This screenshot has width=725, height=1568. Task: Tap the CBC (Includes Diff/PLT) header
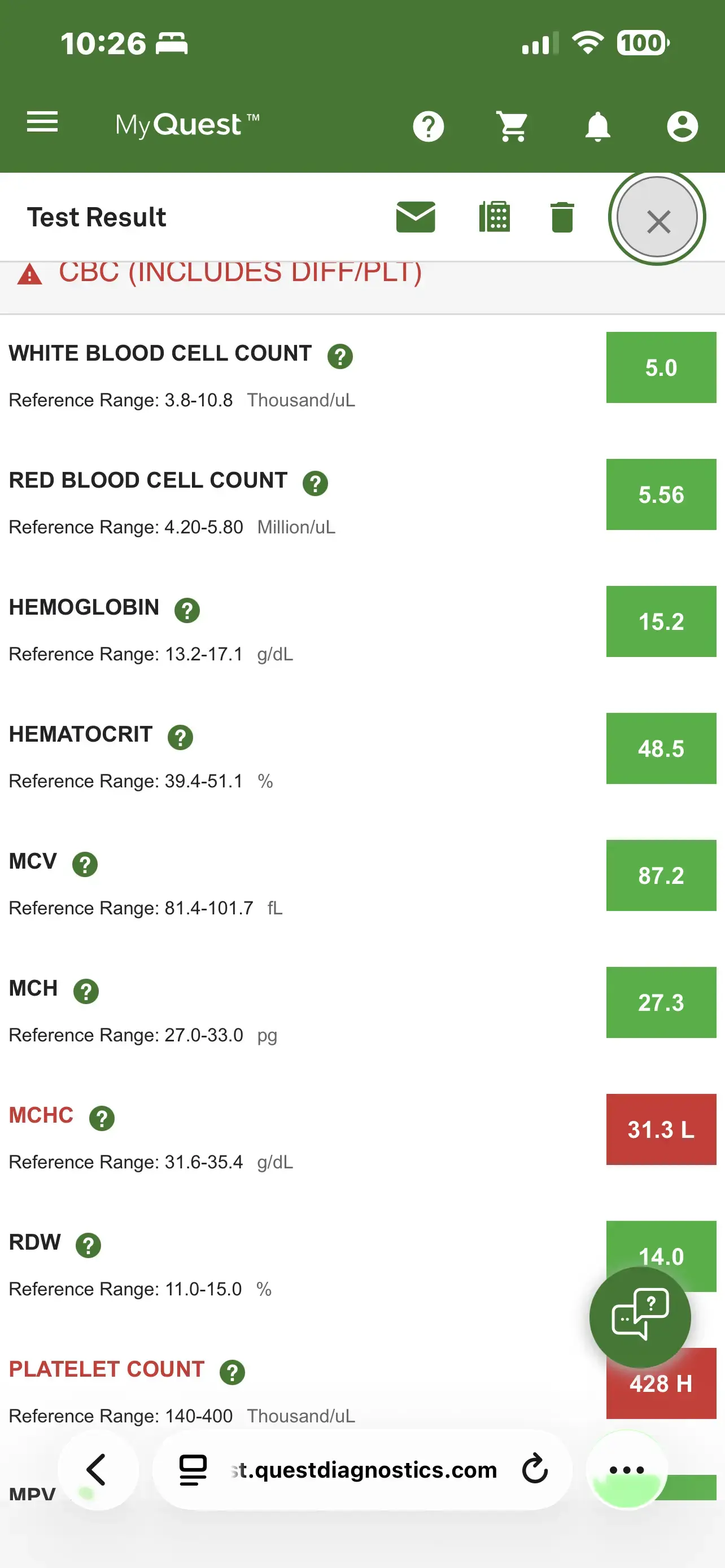click(x=240, y=273)
